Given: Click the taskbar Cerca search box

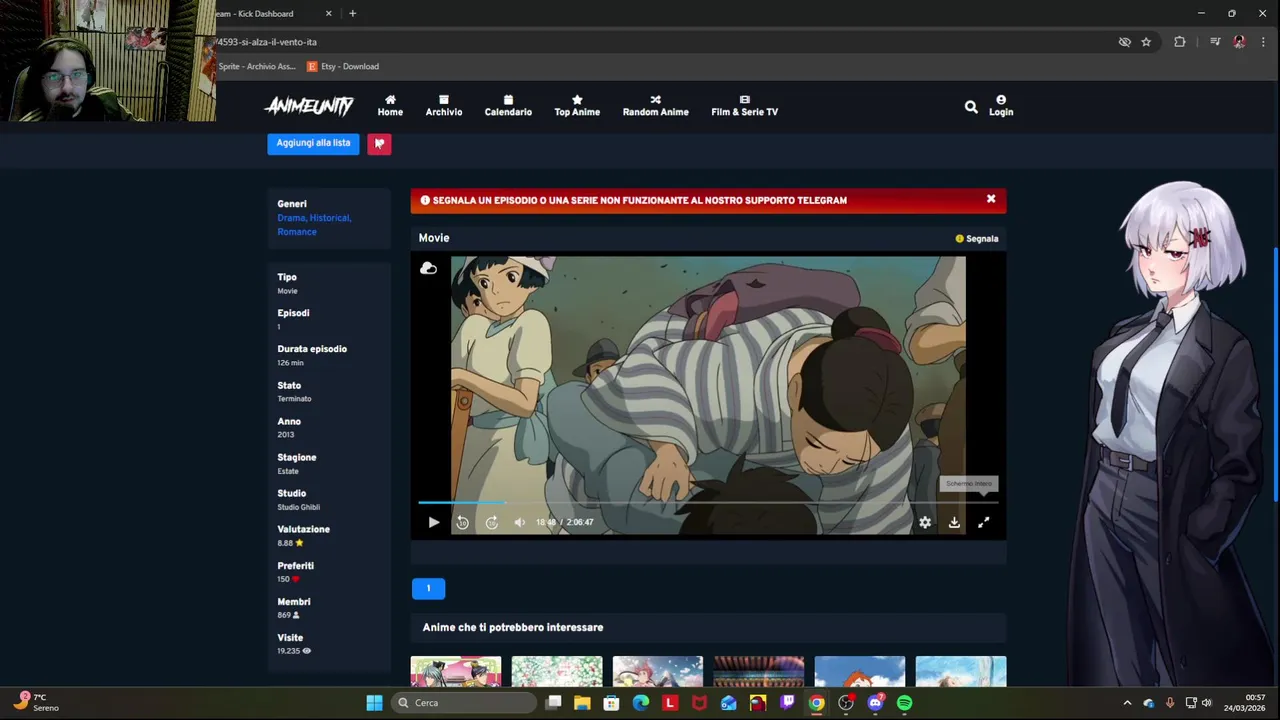Looking at the screenshot, I should point(464,703).
